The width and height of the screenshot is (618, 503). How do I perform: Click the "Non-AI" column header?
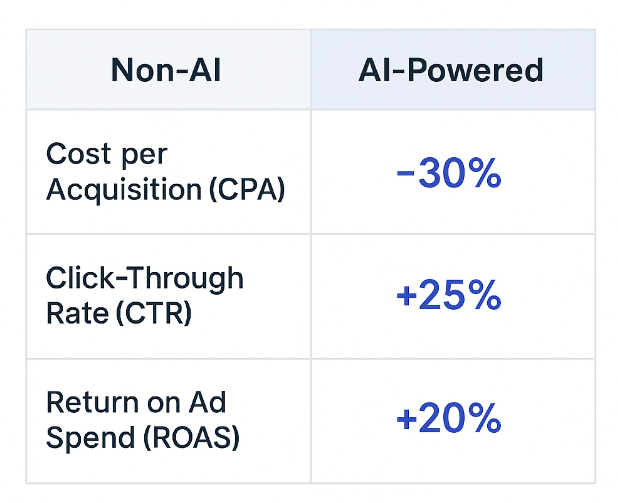tap(166, 70)
